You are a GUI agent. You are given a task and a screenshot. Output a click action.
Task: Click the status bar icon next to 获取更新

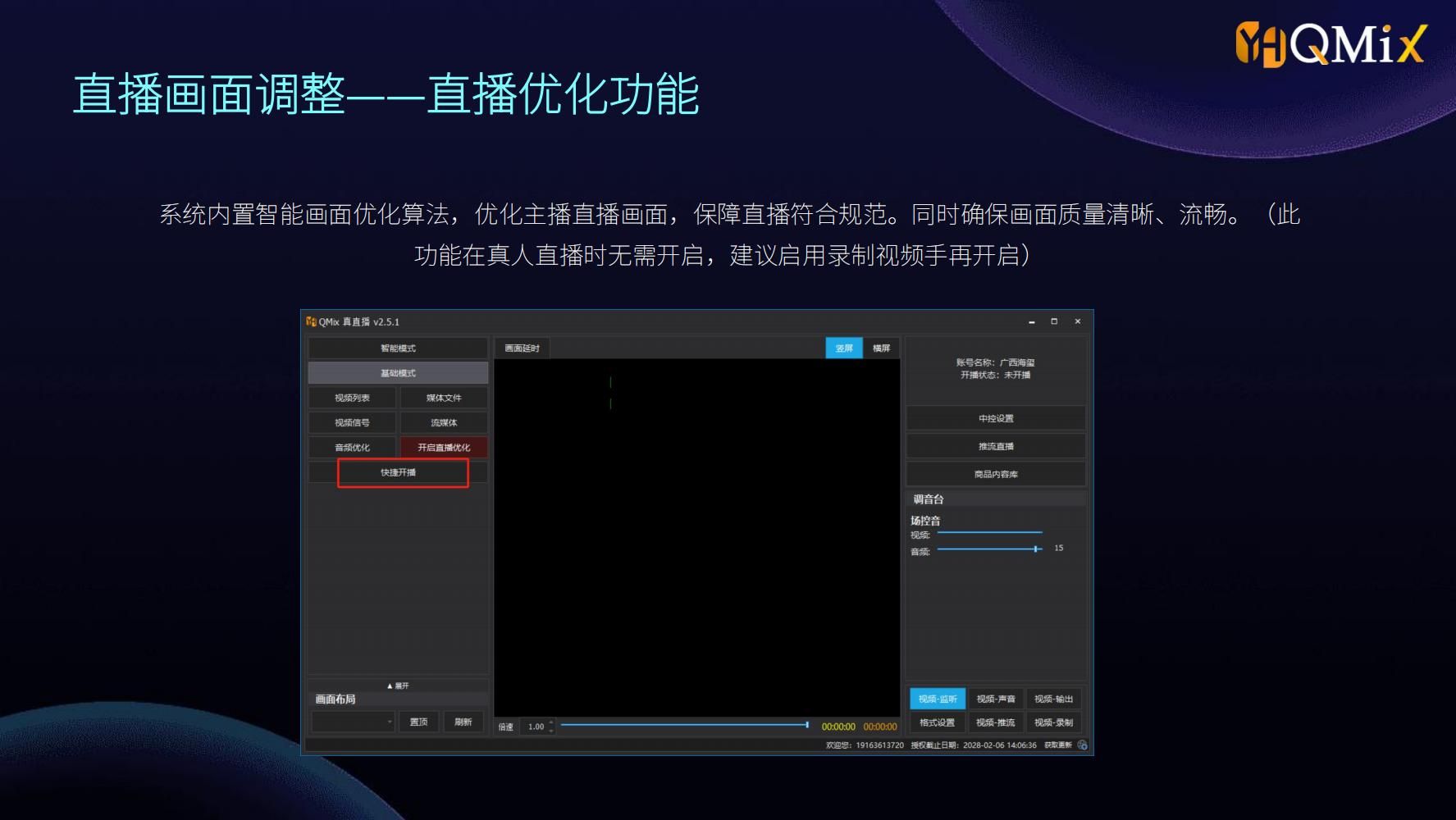1082,745
